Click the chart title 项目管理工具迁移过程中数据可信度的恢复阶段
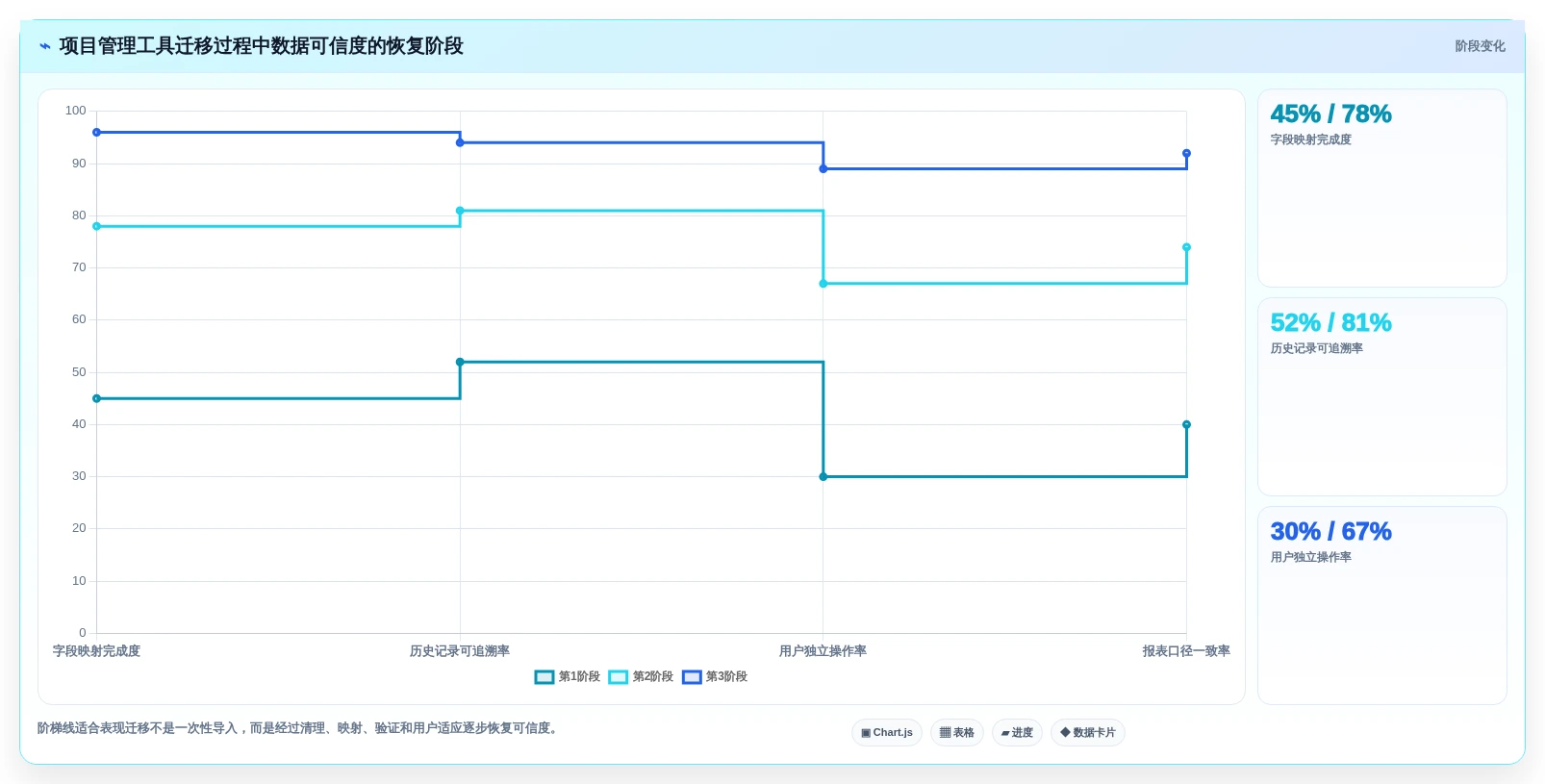The height and width of the screenshot is (784, 1545). click(x=262, y=46)
